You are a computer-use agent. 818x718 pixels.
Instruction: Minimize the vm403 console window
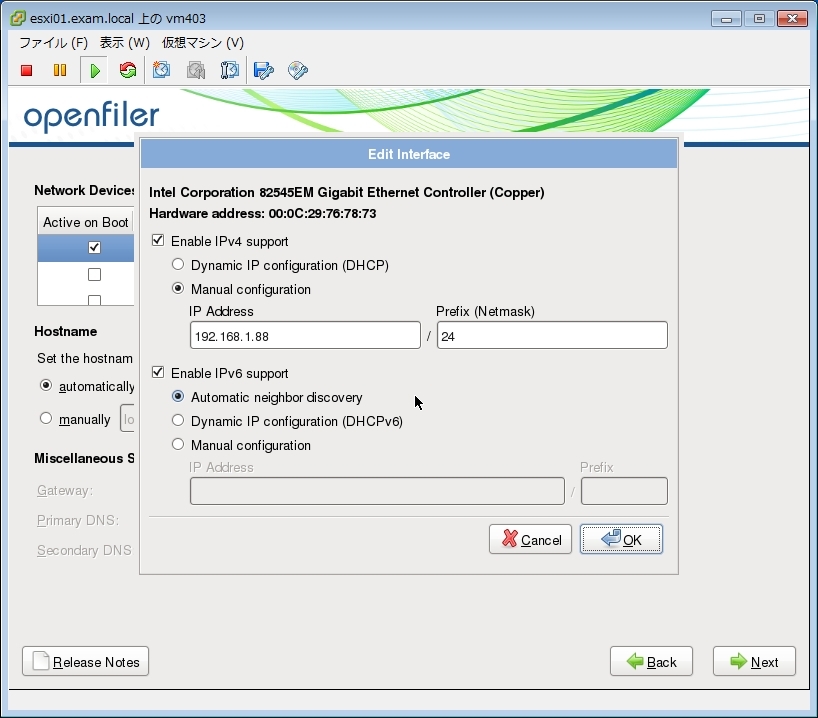[x=726, y=19]
